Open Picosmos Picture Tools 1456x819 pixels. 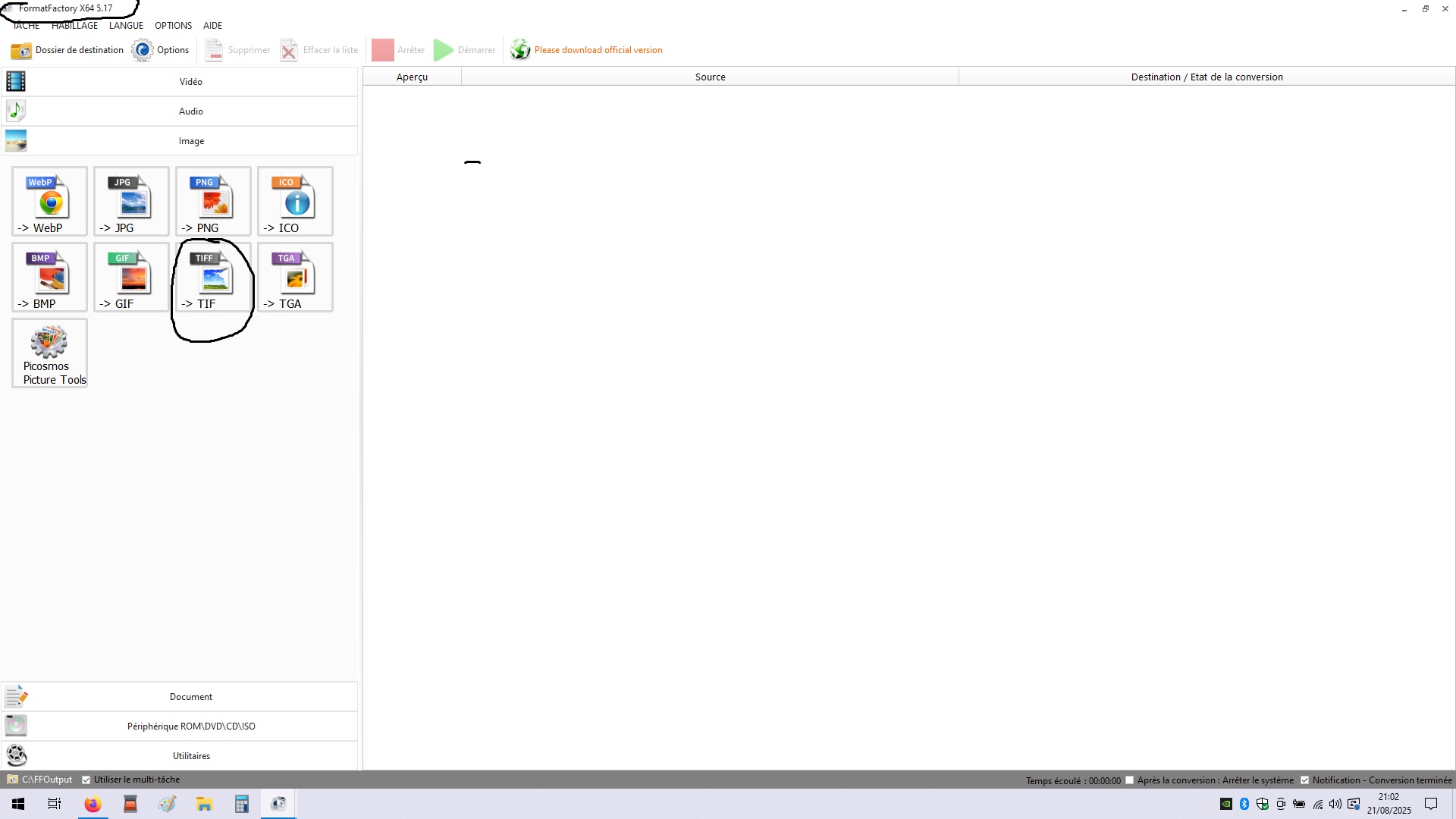pos(49,353)
